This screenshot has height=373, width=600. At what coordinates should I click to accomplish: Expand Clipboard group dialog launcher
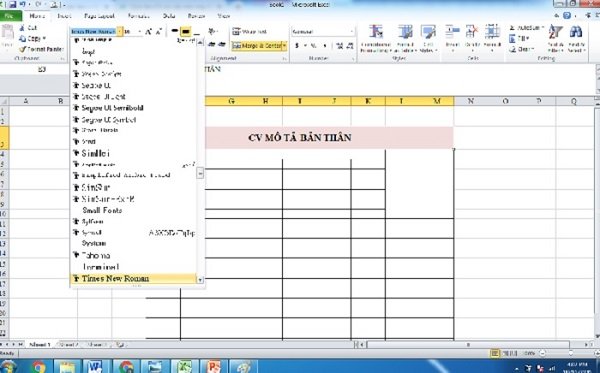(62, 59)
